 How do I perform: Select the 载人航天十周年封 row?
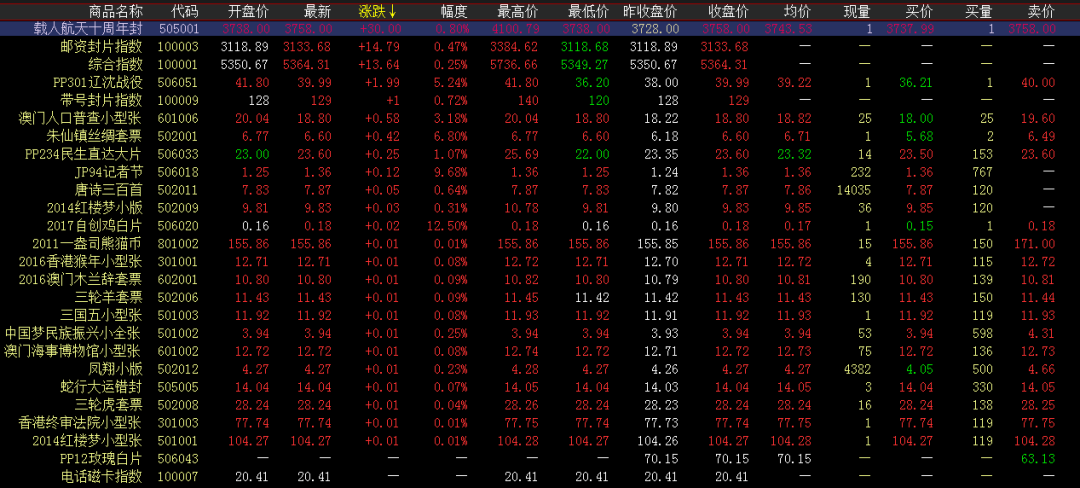[x=540, y=29]
